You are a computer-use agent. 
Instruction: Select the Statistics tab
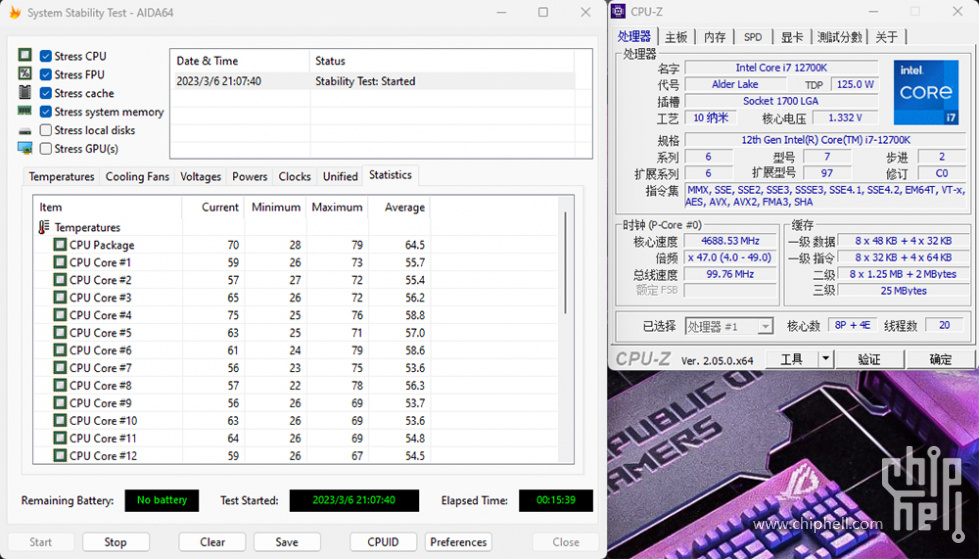(x=390, y=175)
